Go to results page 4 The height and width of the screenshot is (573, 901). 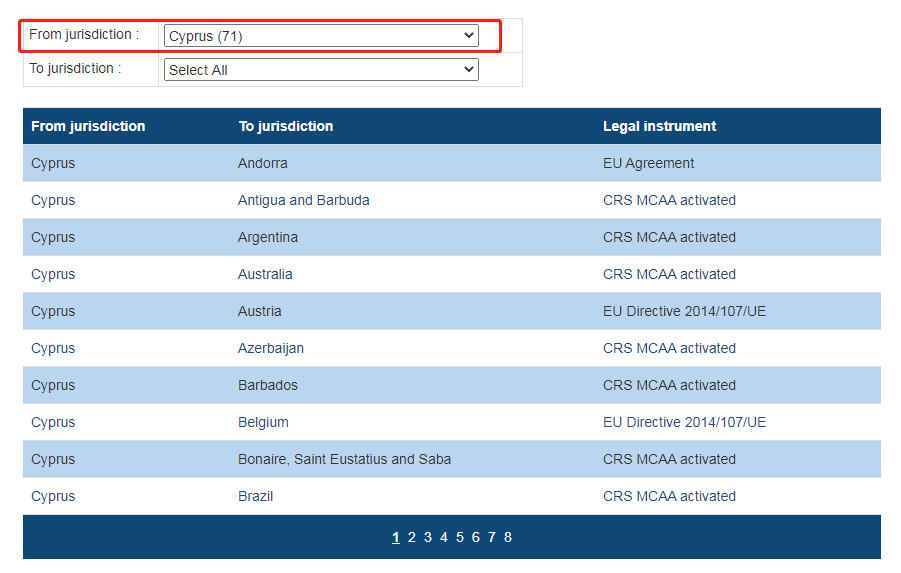click(443, 537)
